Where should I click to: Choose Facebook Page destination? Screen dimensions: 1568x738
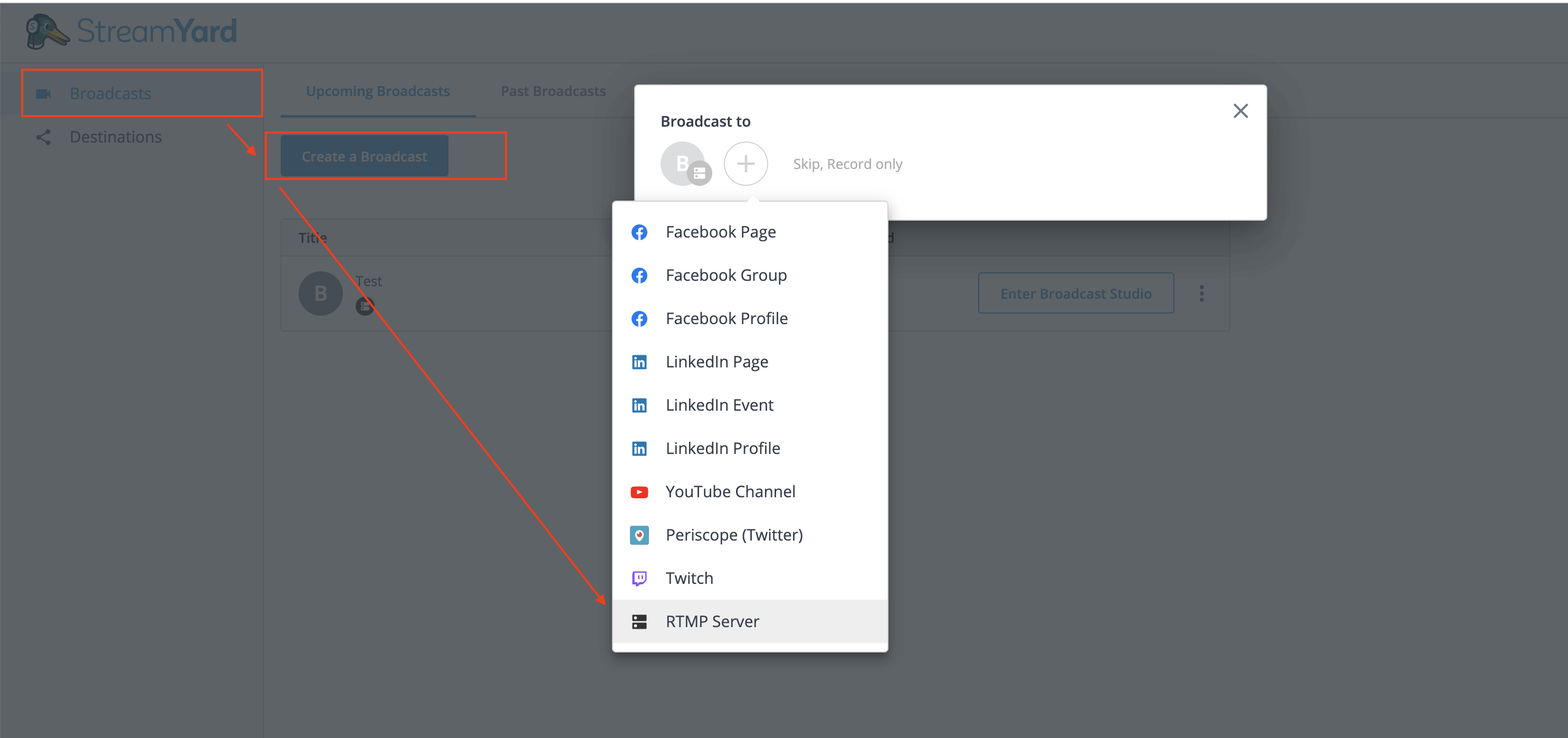(750, 232)
